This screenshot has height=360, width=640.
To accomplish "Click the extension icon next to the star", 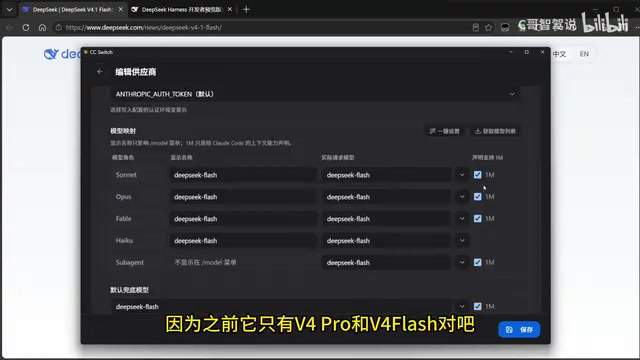I will pyautogui.click(x=505, y=27).
